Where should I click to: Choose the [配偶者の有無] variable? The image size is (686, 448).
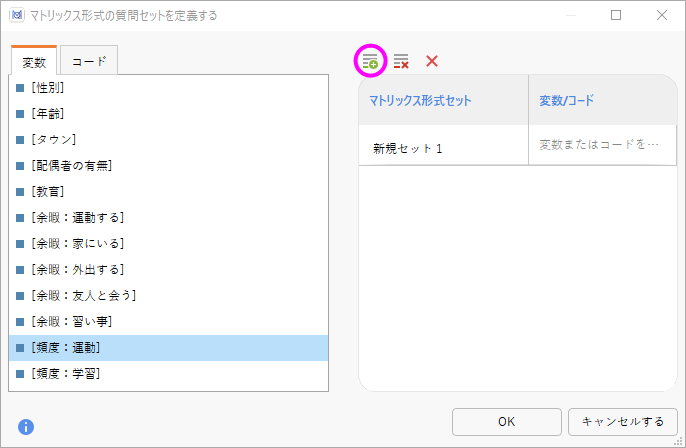[x=168, y=166]
